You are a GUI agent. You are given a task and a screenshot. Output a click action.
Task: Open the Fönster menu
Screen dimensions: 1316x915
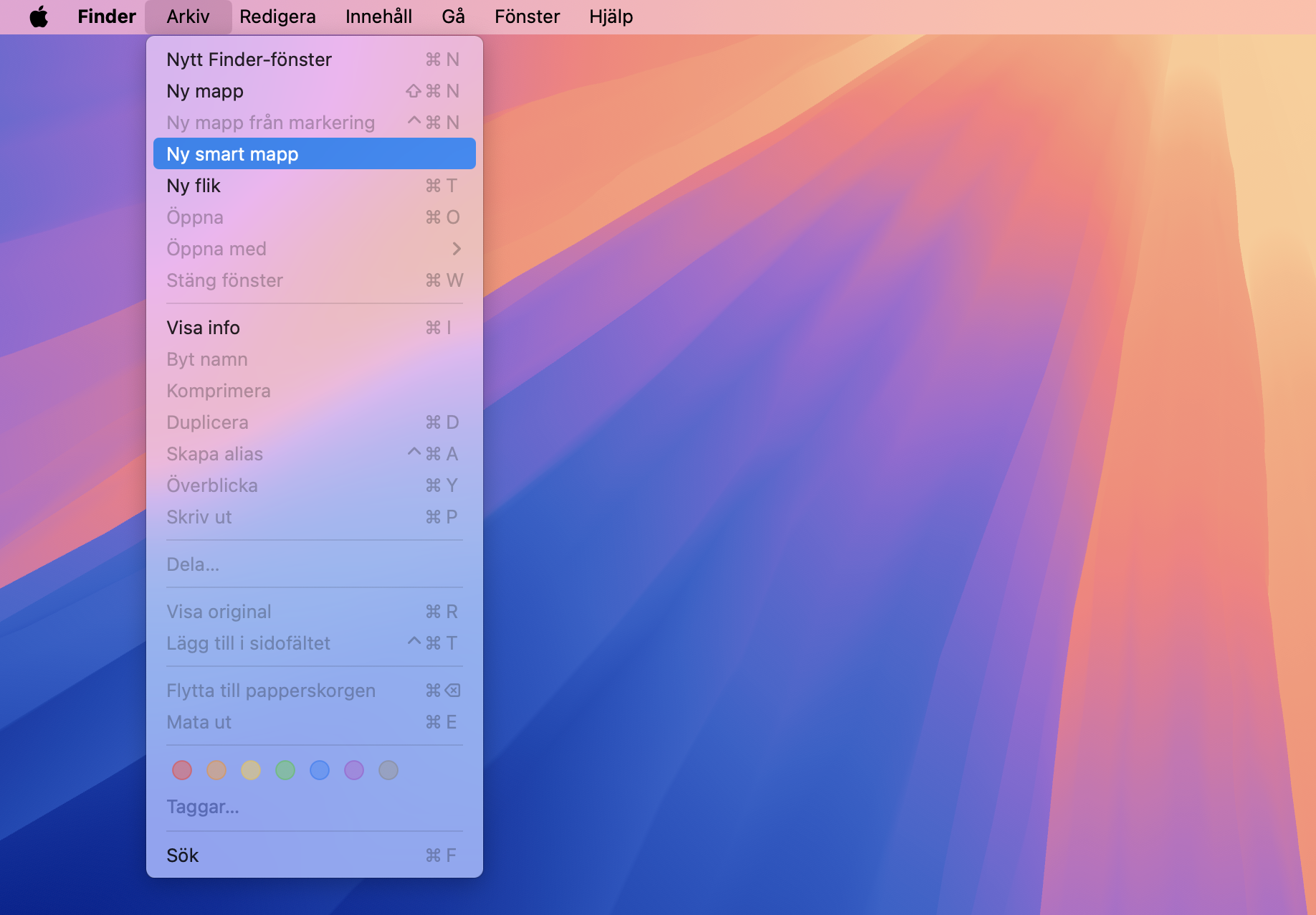tap(527, 16)
